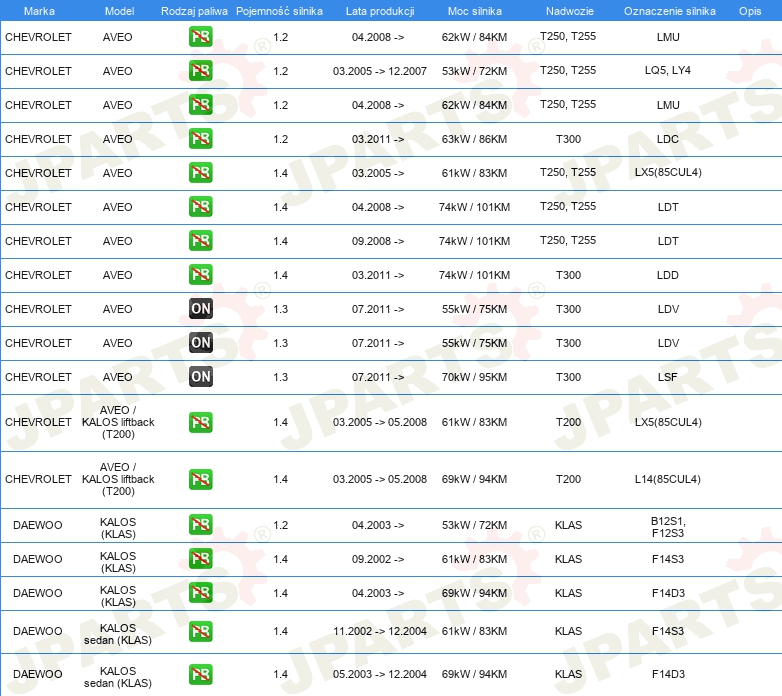Select the Lata produkcji column header

380,10
